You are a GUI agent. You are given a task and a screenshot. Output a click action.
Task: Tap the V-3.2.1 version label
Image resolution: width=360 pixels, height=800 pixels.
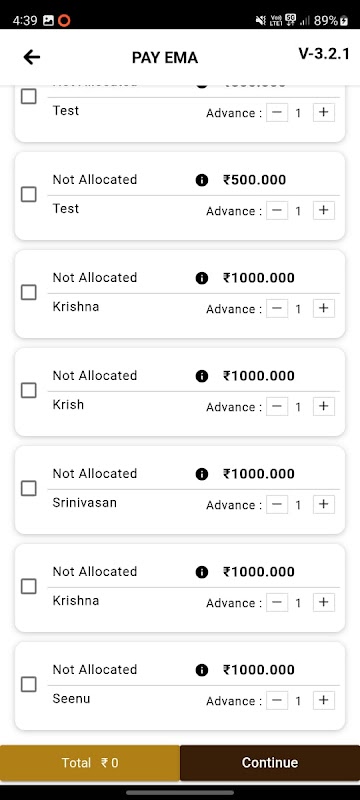[324, 54]
